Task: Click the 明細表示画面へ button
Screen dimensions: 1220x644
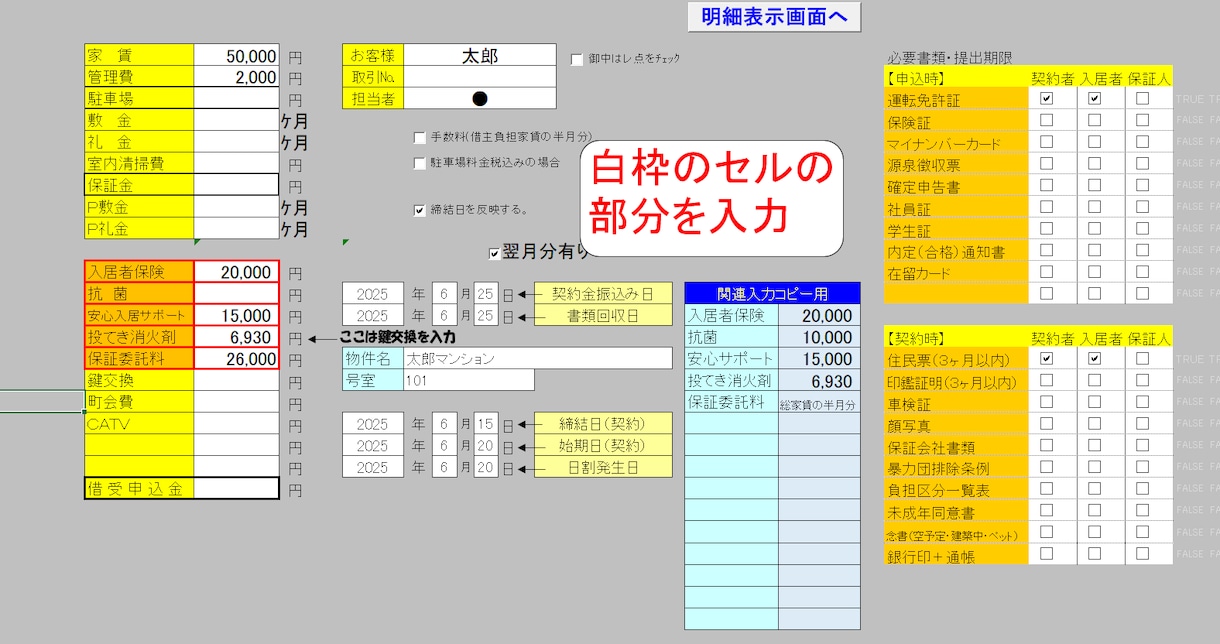Action: coord(774,16)
